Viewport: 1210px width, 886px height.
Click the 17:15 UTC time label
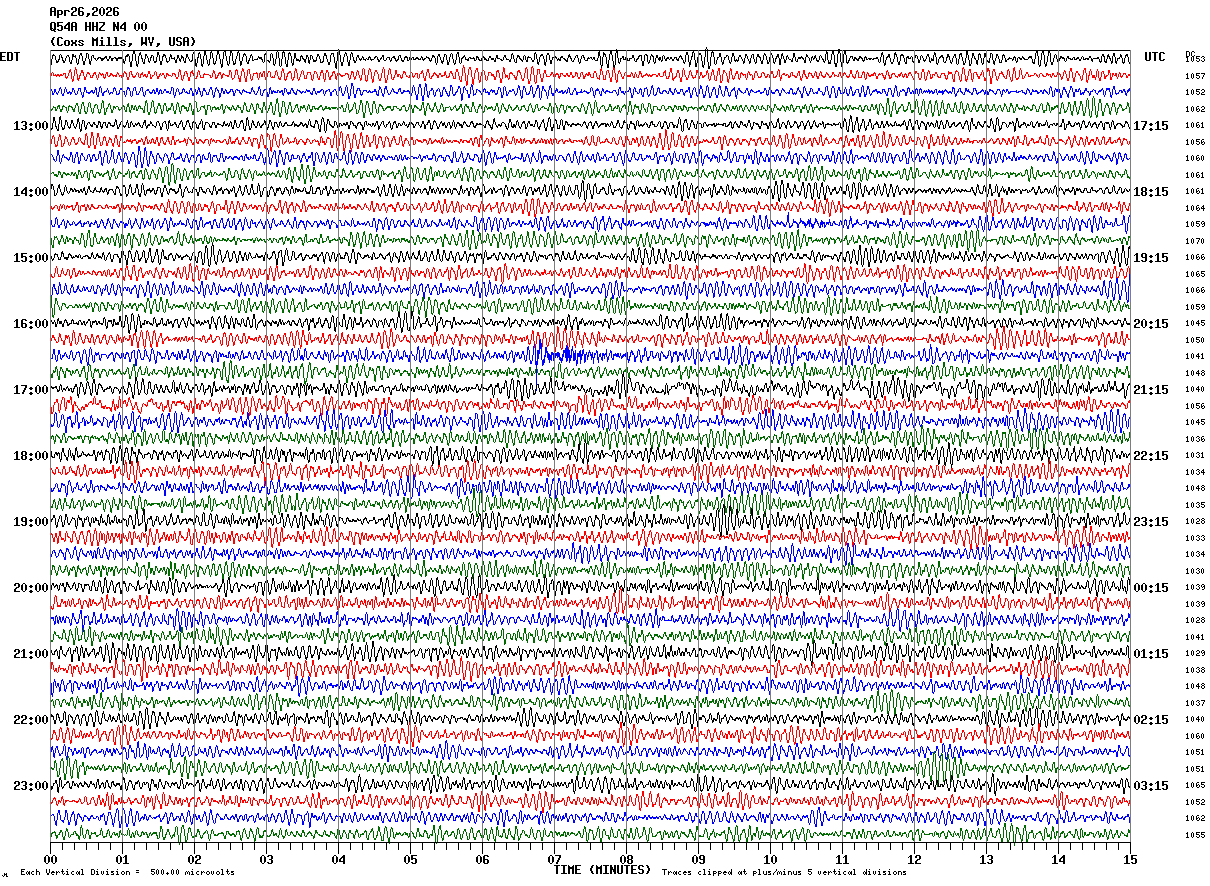coord(1151,126)
